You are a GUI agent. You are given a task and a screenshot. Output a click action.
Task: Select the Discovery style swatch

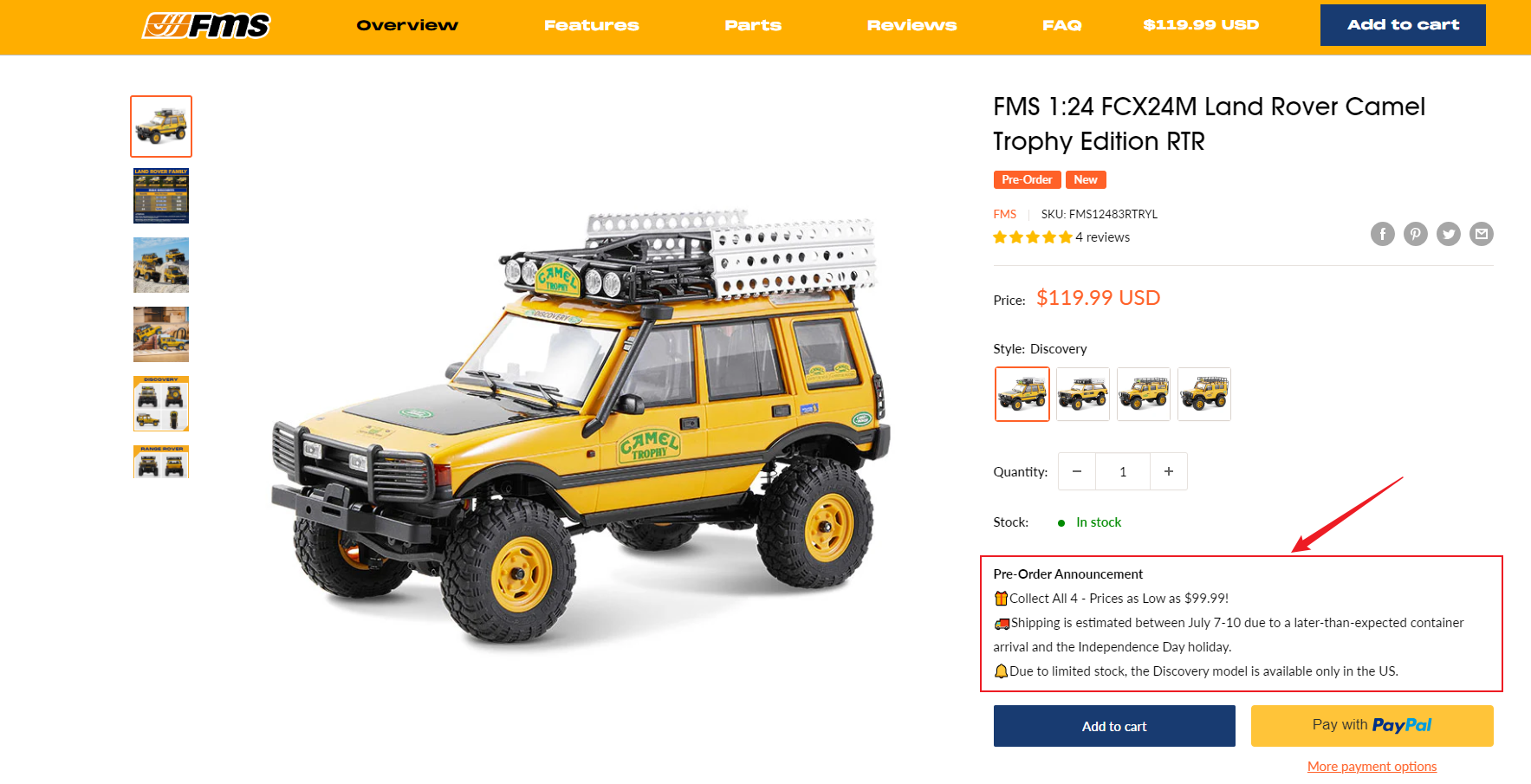1022,394
